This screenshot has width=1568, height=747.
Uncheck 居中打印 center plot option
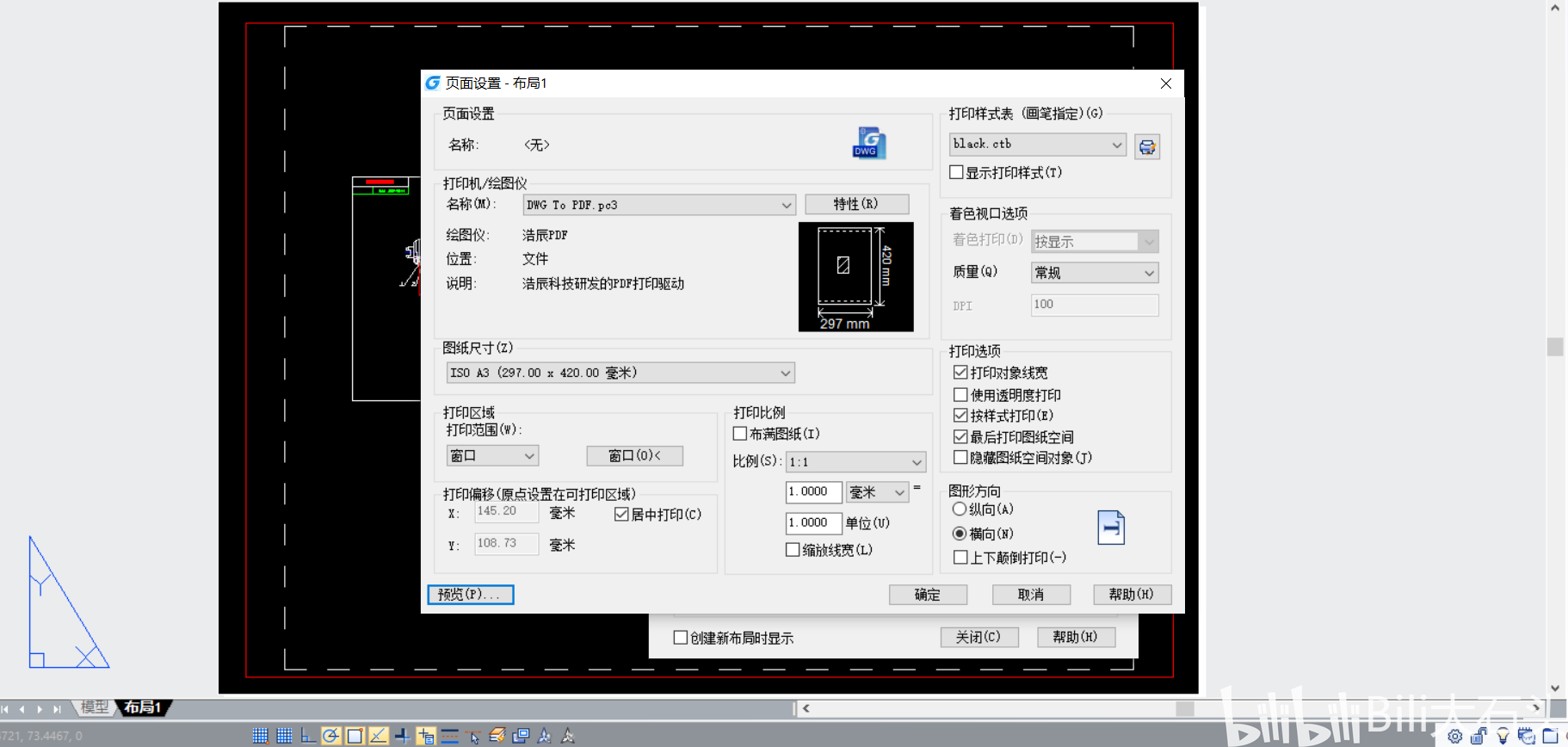tap(621, 515)
